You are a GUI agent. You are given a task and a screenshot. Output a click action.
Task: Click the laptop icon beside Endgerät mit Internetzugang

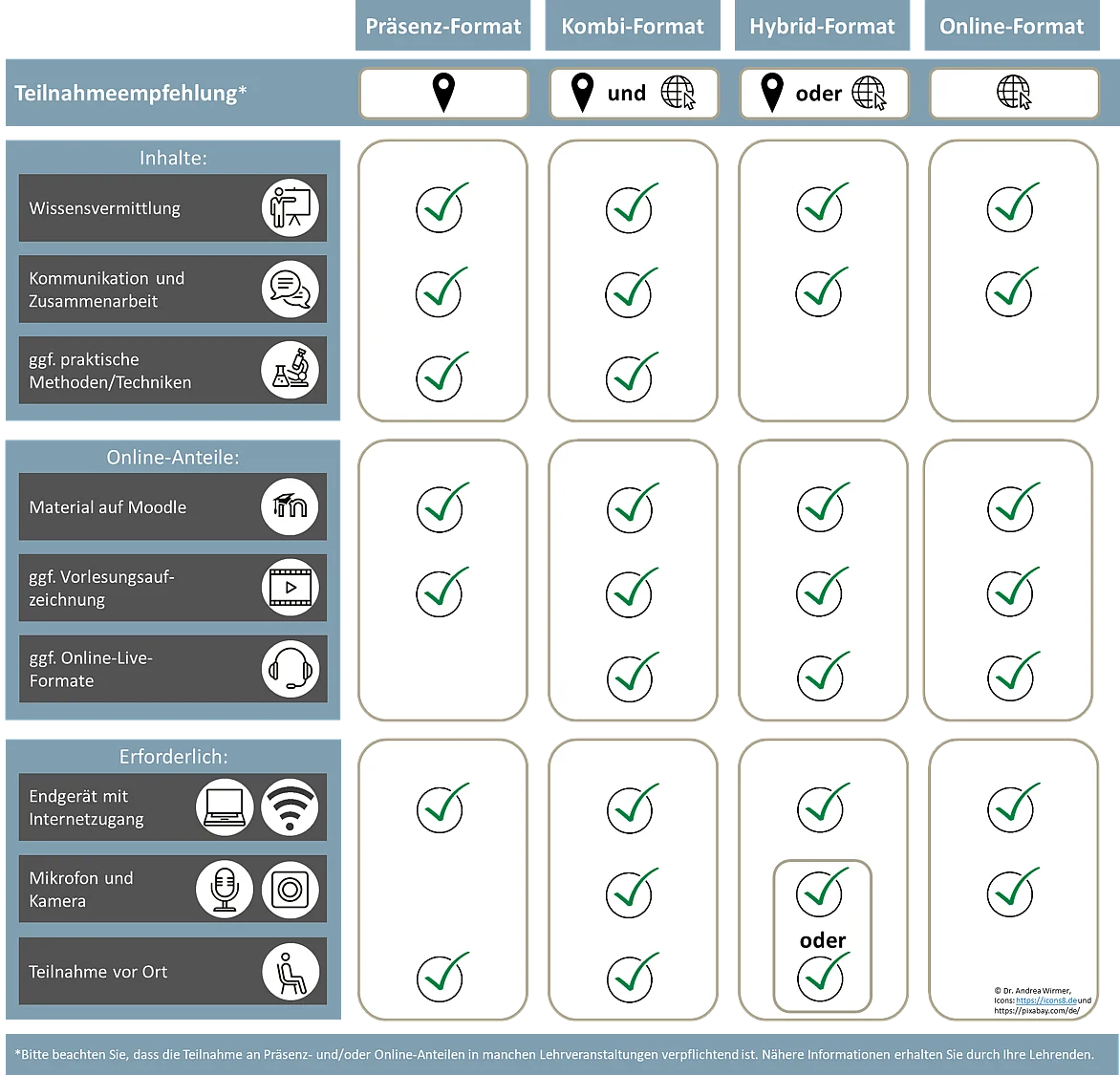225,807
